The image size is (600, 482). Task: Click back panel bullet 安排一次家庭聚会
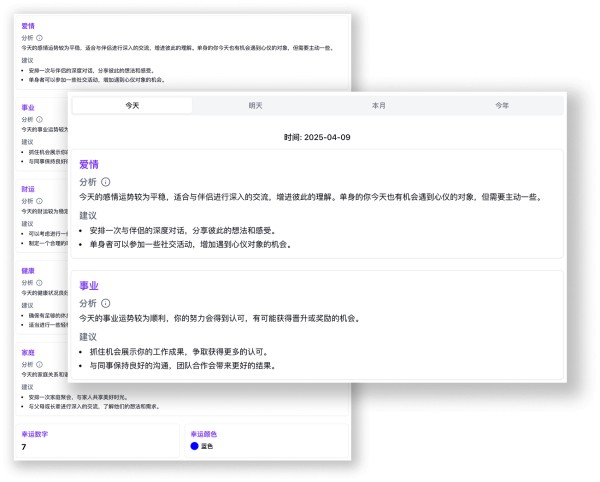[52, 397]
